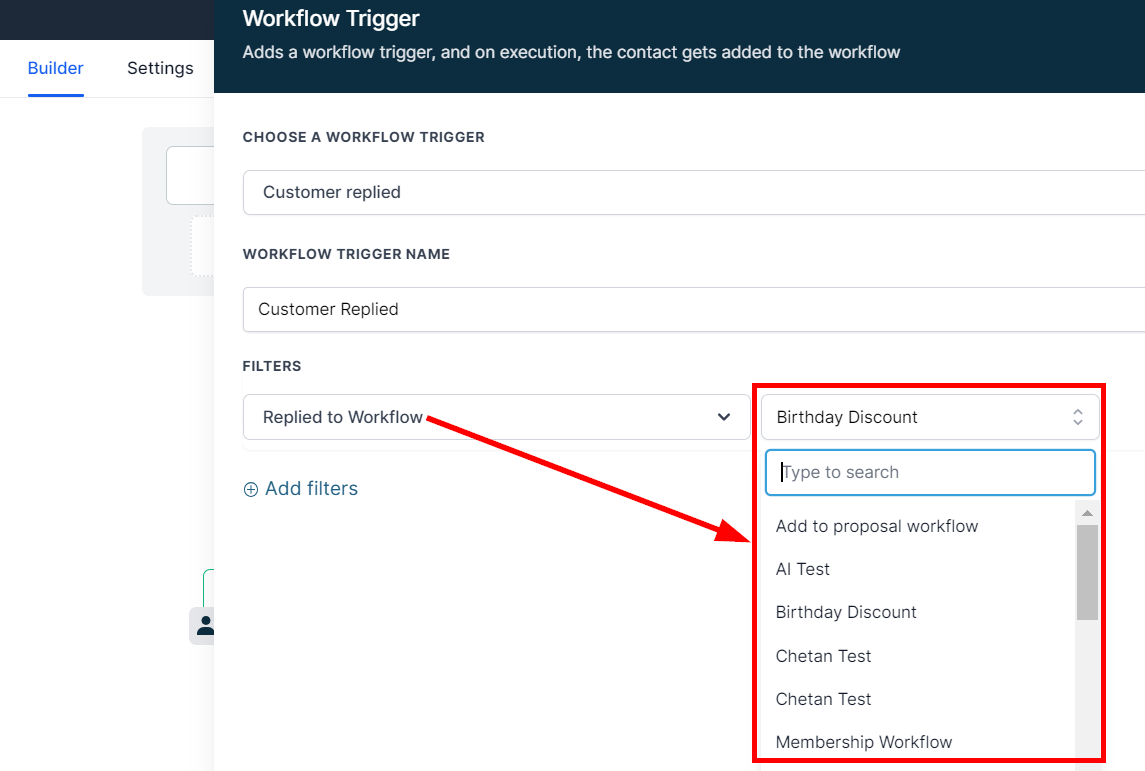Choose Membership Workflow from the list
This screenshot has width=1145, height=771.
(x=864, y=742)
